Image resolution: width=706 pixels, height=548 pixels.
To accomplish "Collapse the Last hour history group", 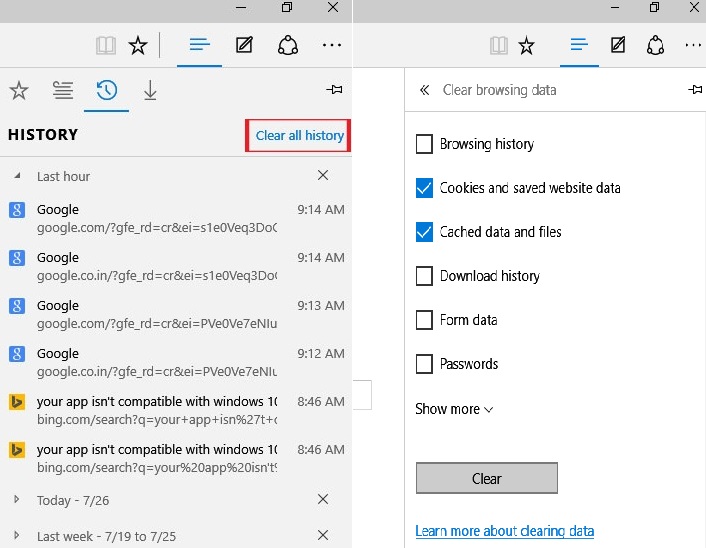I will [17, 176].
